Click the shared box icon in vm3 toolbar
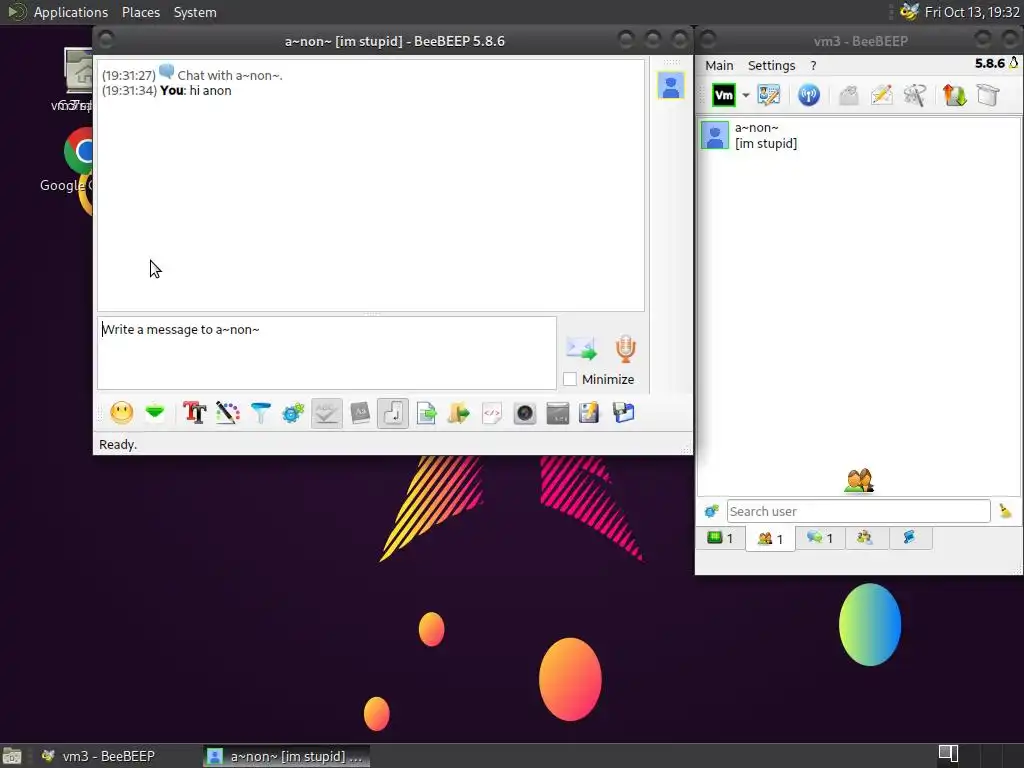 pos(987,95)
